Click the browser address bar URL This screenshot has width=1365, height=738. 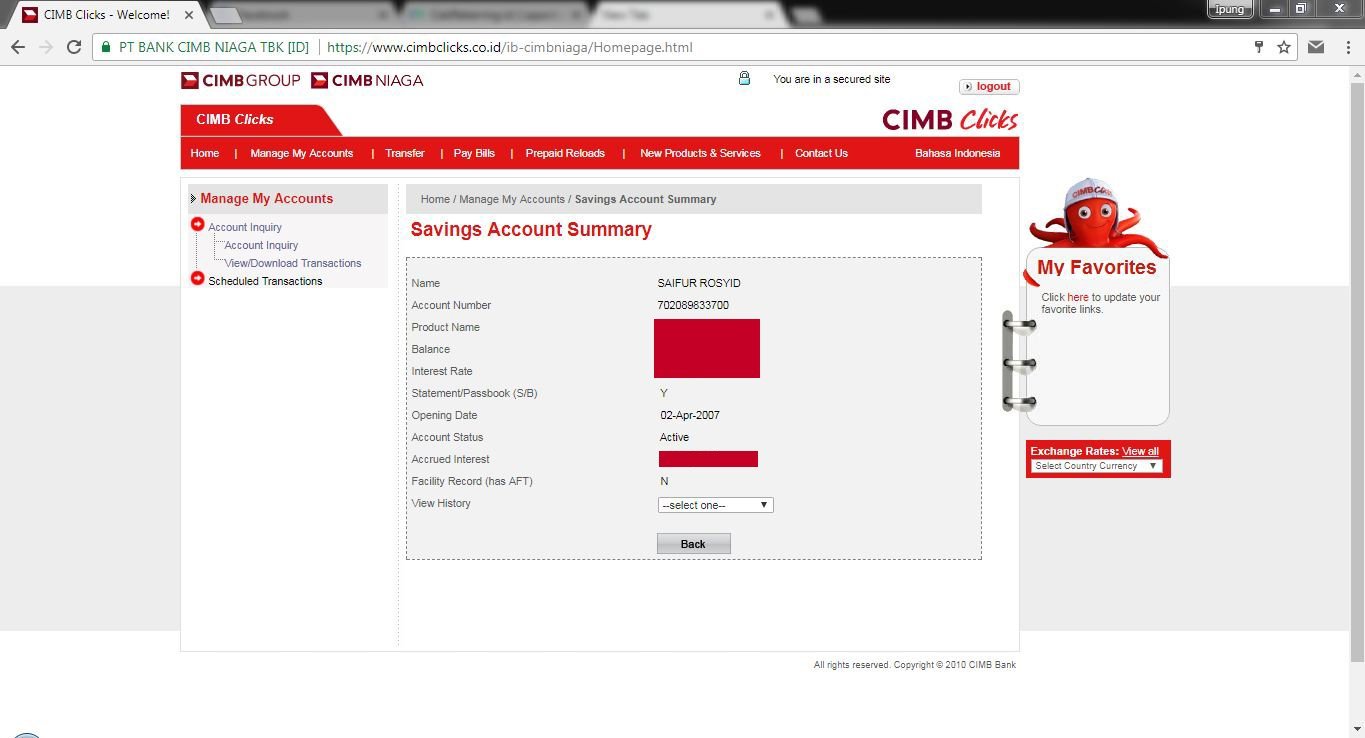pos(510,47)
